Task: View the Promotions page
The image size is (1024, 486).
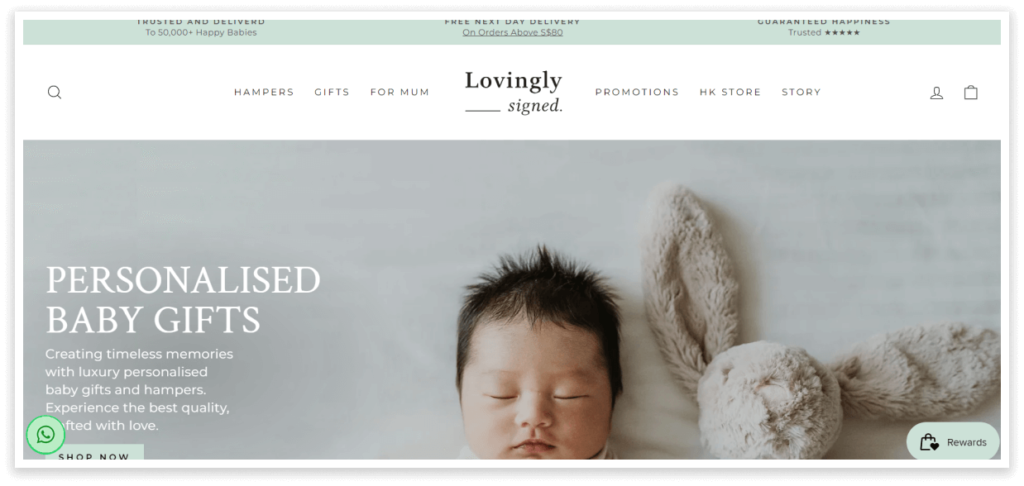Action: click(637, 92)
